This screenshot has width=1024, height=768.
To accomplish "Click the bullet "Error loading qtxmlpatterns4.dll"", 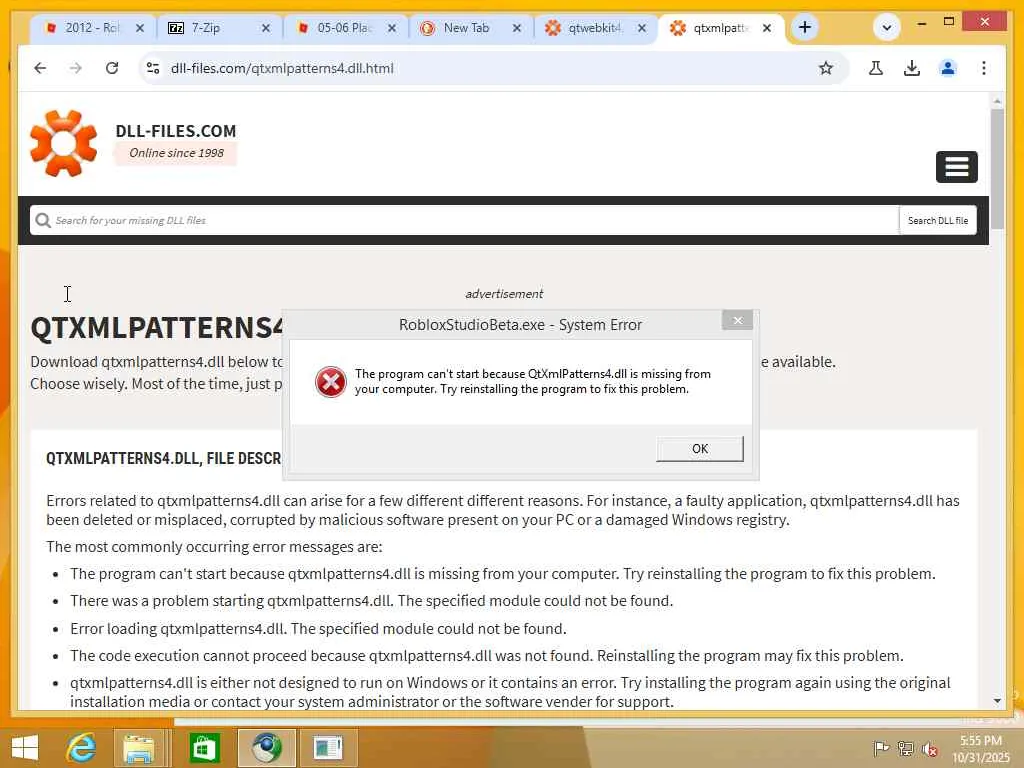I will [318, 628].
